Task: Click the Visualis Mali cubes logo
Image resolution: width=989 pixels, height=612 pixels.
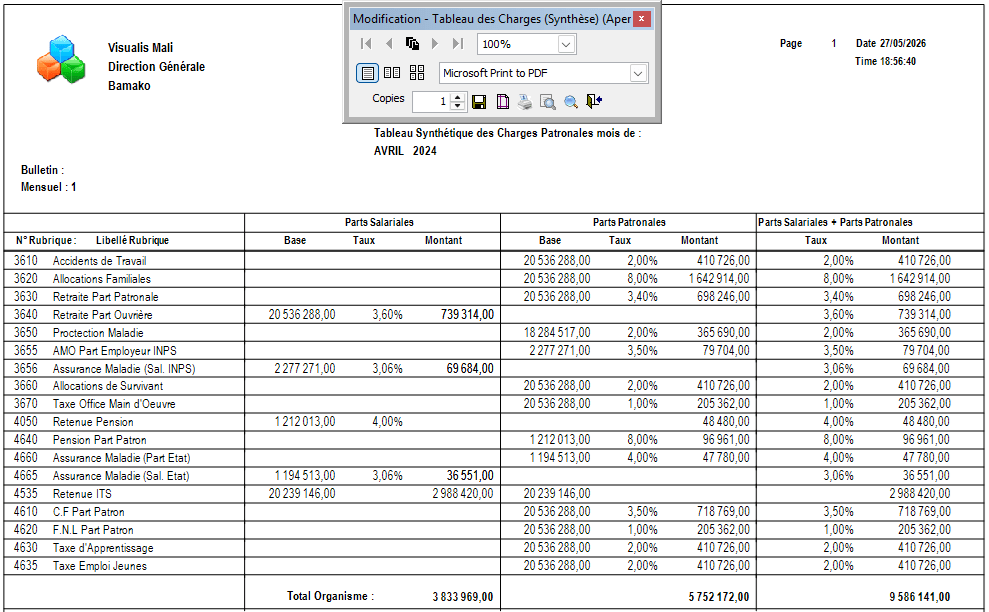Action: pyautogui.click(x=61, y=59)
